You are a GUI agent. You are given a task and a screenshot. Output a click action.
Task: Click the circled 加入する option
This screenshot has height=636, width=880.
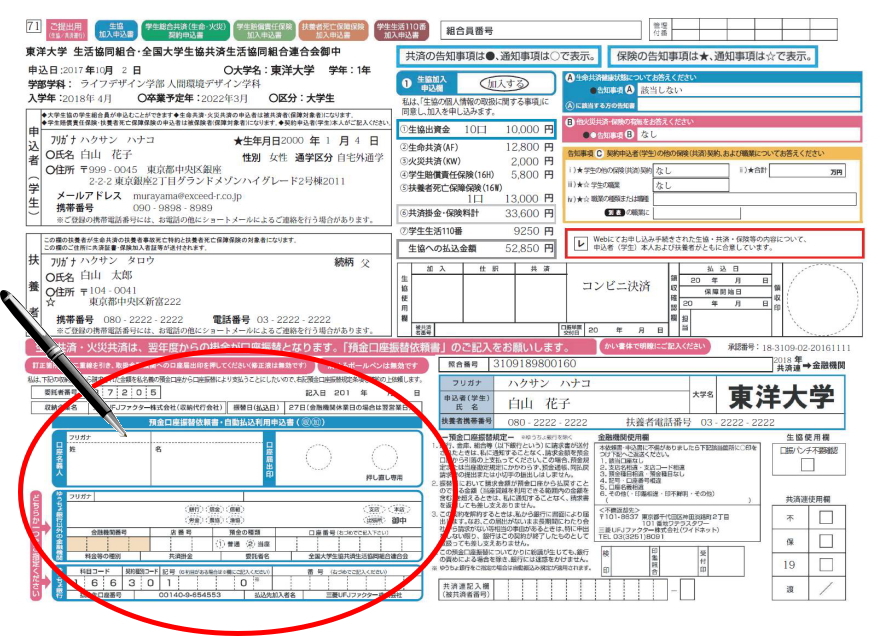[x=504, y=84]
